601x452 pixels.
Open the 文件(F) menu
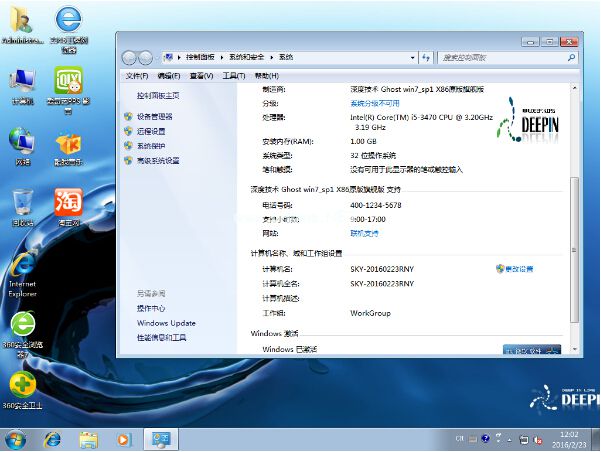[137, 76]
